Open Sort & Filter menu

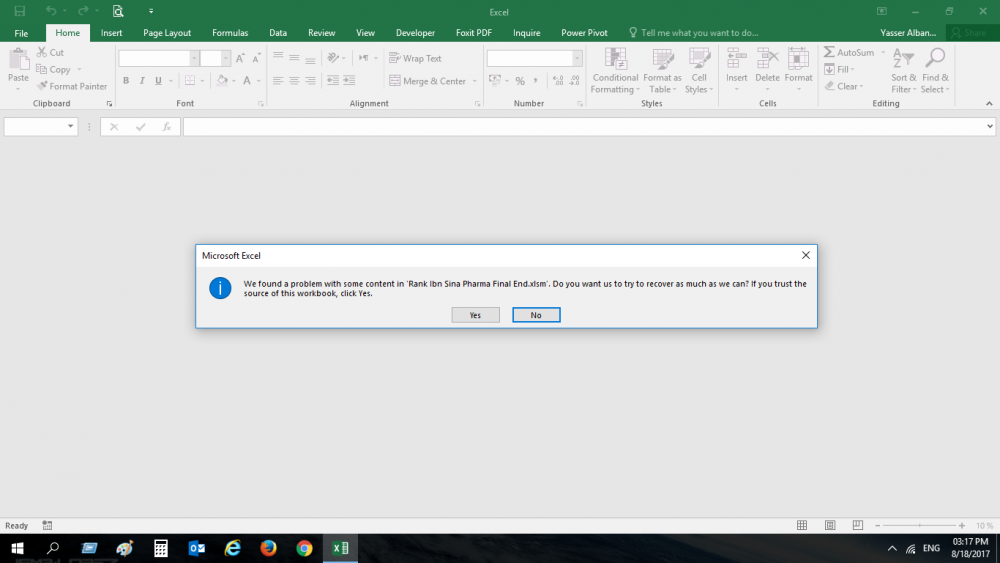904,71
